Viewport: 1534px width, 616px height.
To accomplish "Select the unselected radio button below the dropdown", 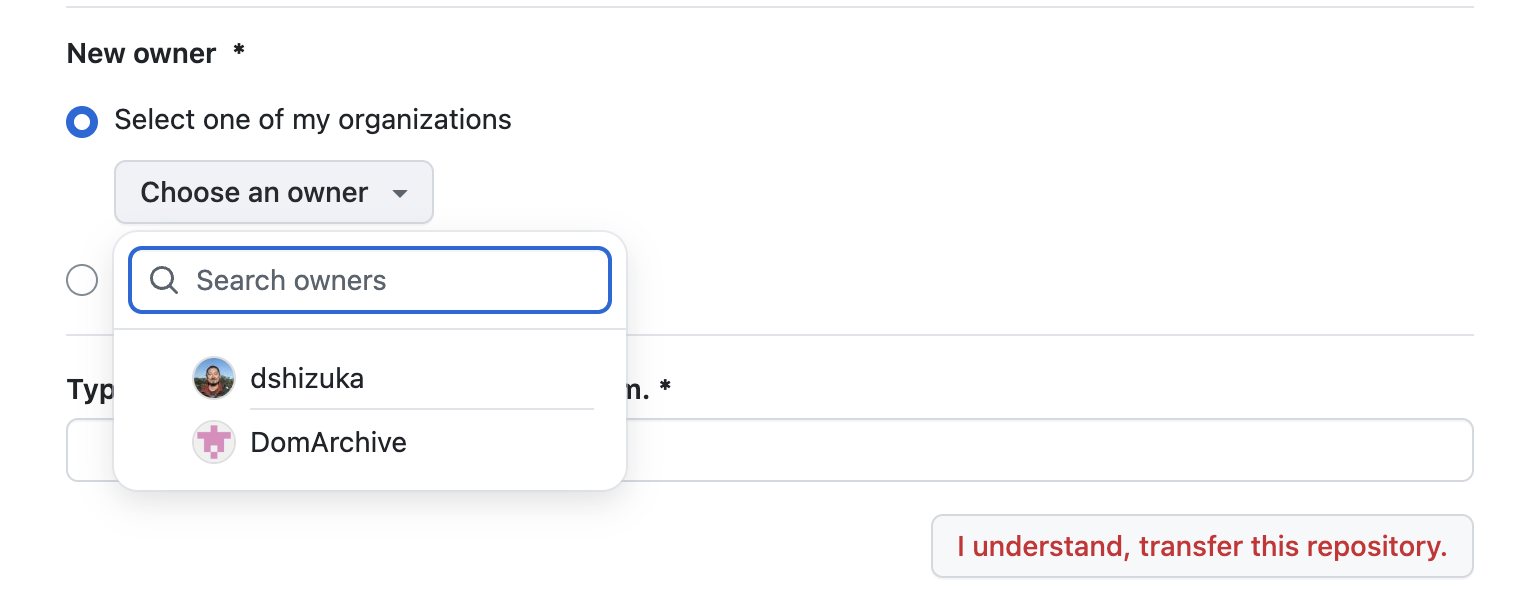I will pos(82,280).
